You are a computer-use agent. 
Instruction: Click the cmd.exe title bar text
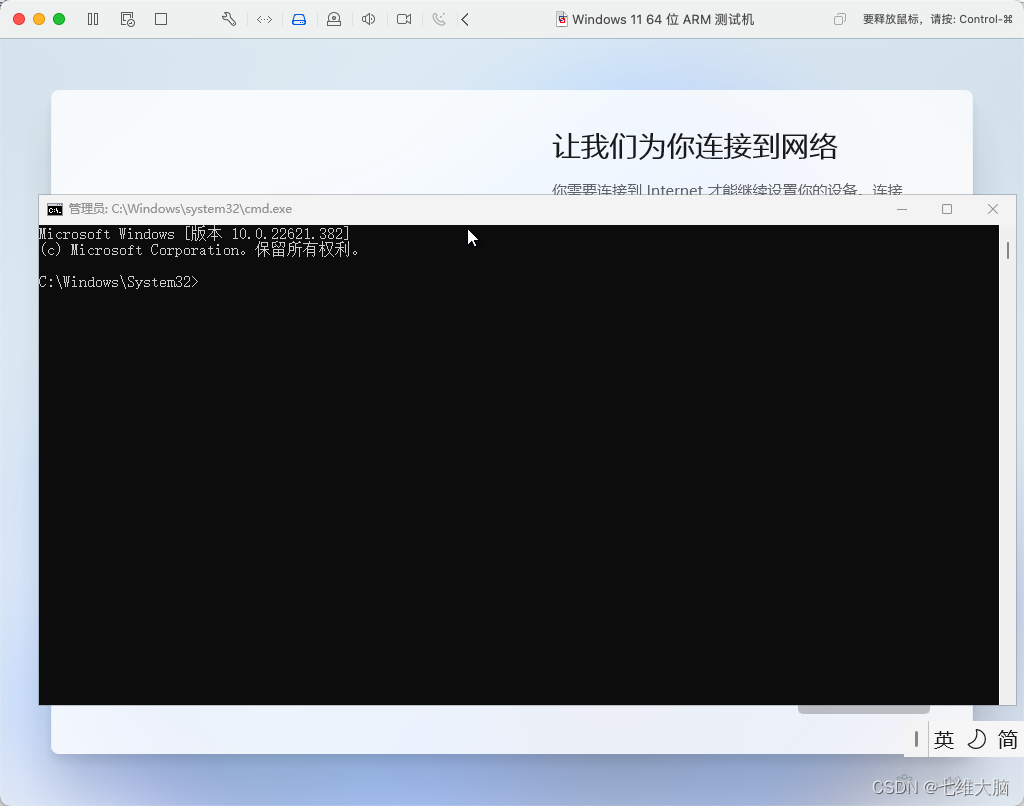[x=180, y=209]
